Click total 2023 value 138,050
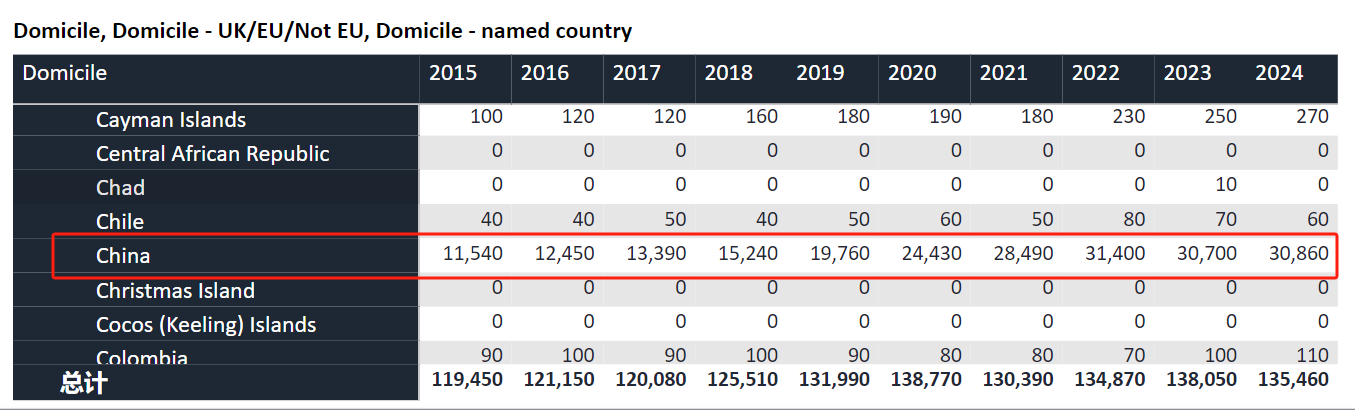1355x410 pixels. 1201,380
